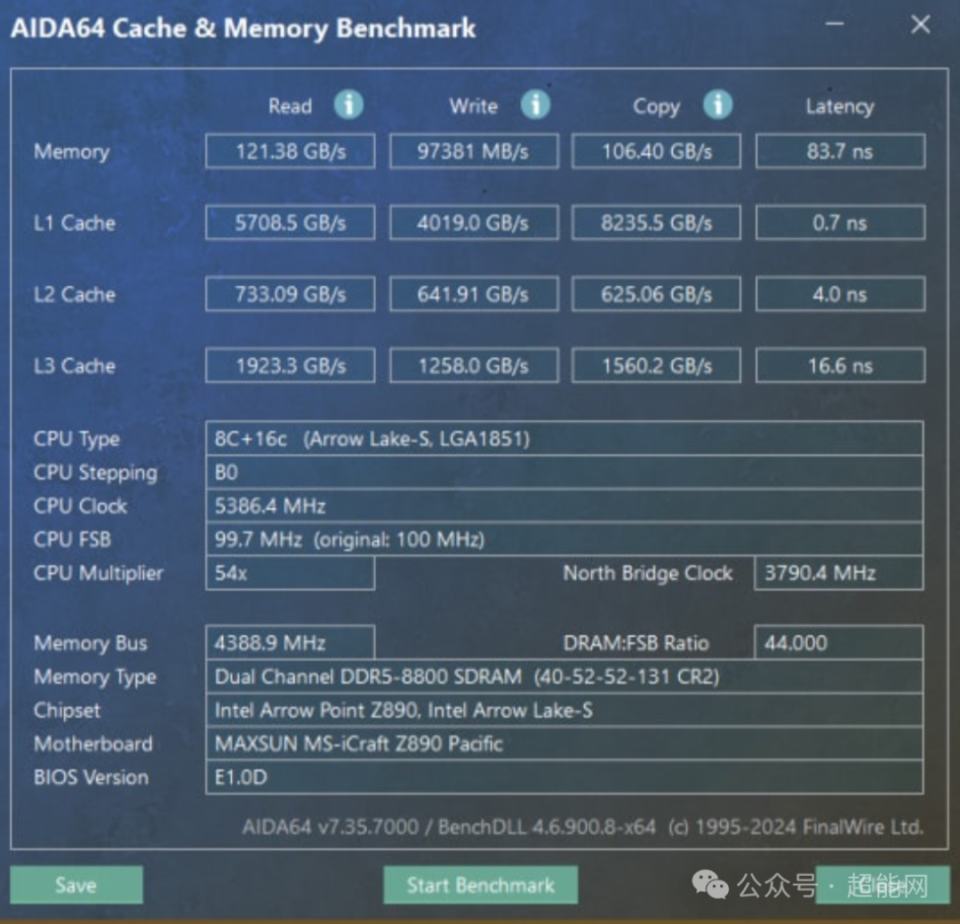Click the Memory row label
The image size is (960, 924).
(x=72, y=152)
